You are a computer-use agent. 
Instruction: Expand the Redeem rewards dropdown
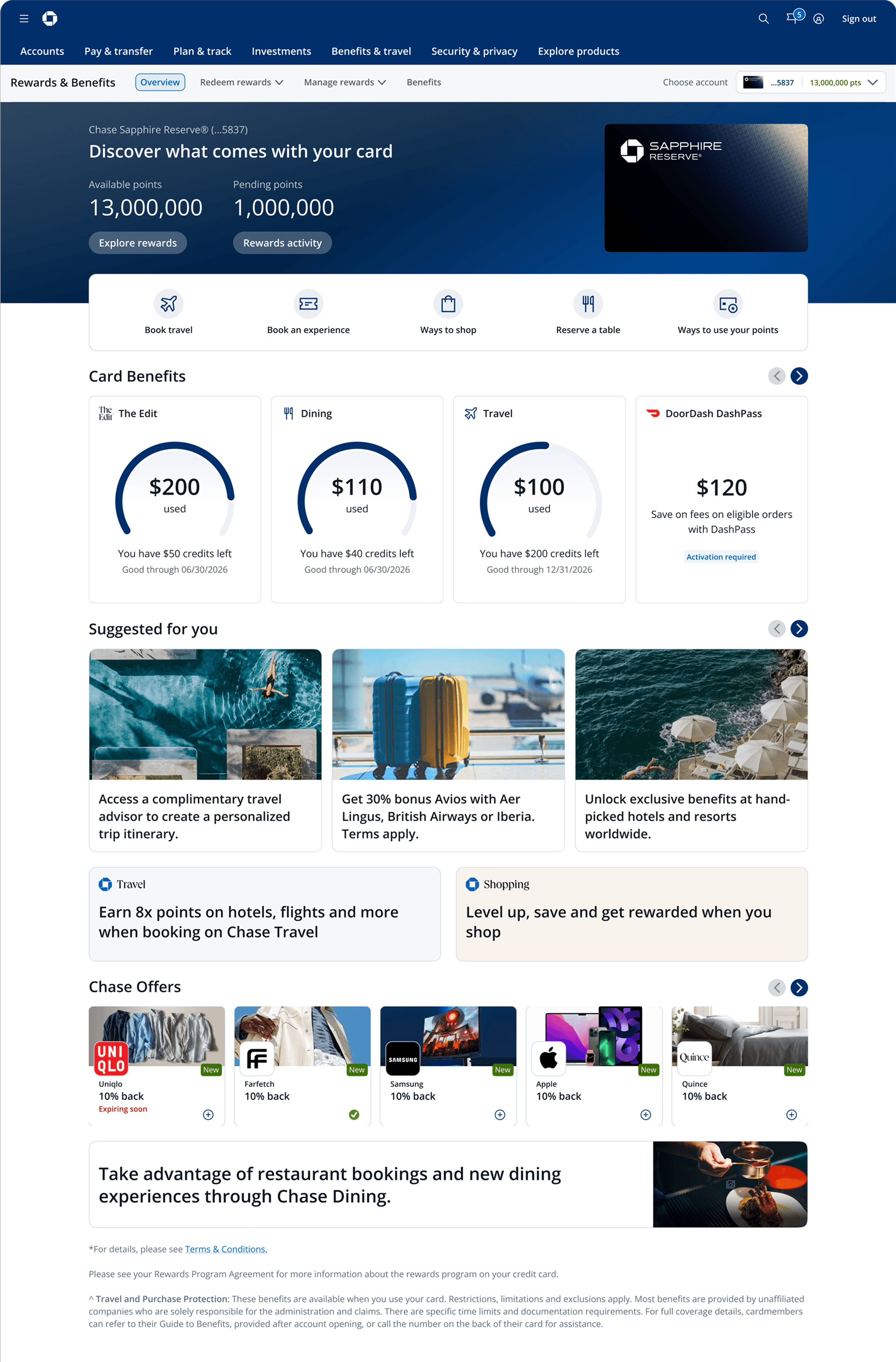(x=241, y=83)
